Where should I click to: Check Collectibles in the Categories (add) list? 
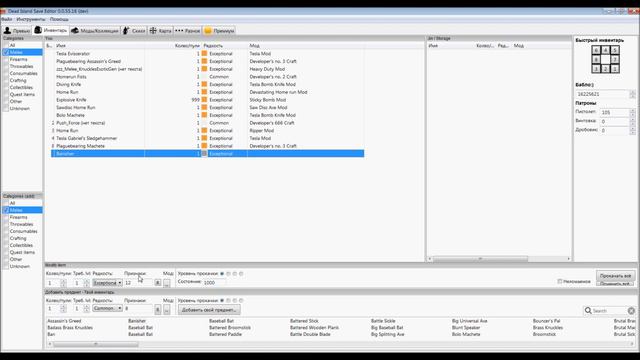click(6, 245)
